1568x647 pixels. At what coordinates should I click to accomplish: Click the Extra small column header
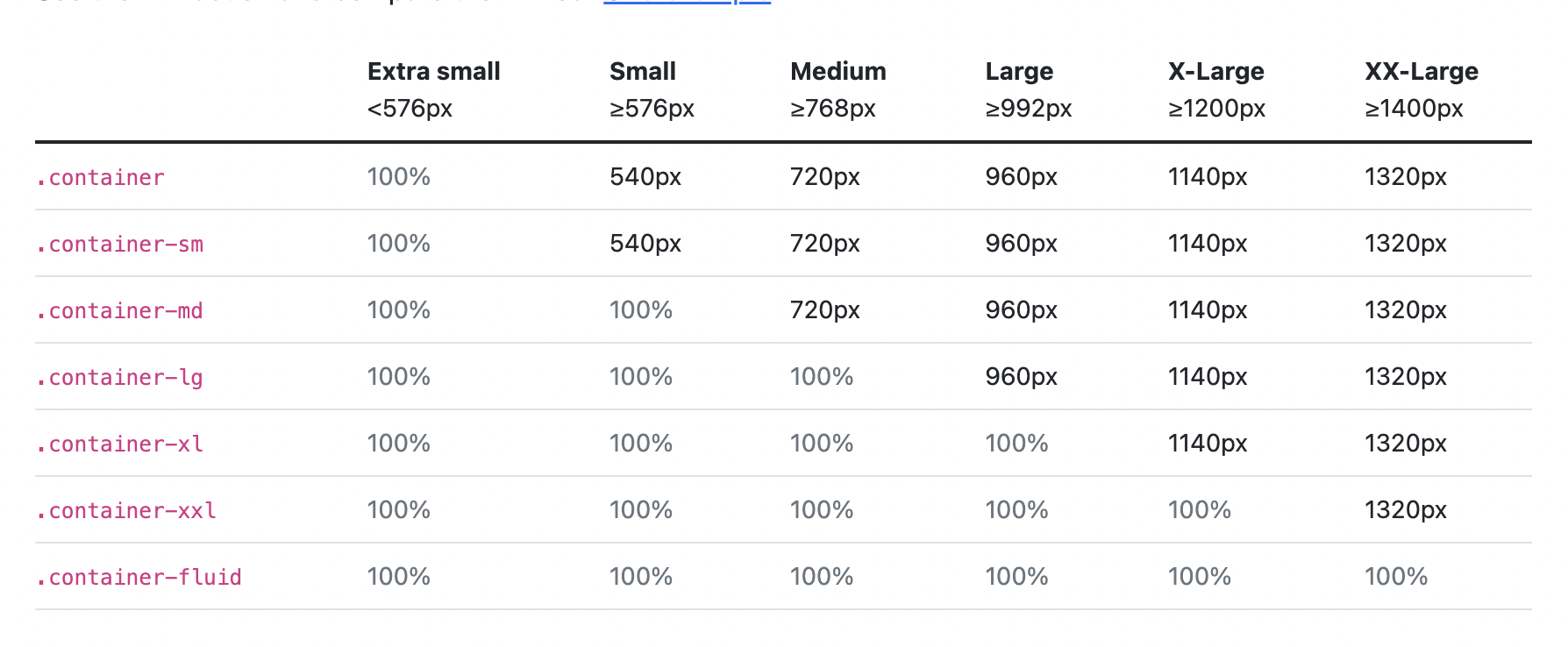[x=433, y=72]
